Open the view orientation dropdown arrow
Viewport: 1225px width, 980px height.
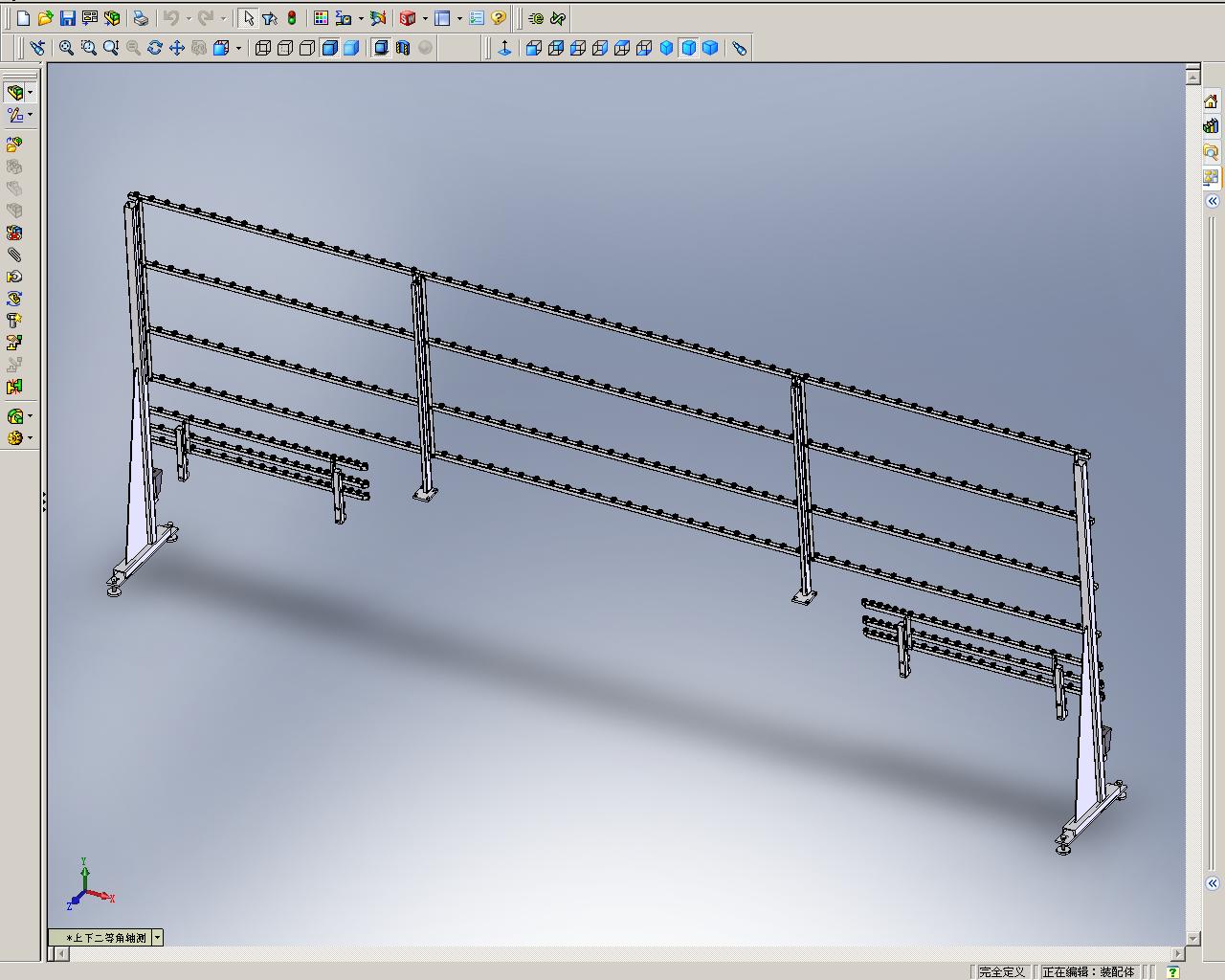click(238, 48)
